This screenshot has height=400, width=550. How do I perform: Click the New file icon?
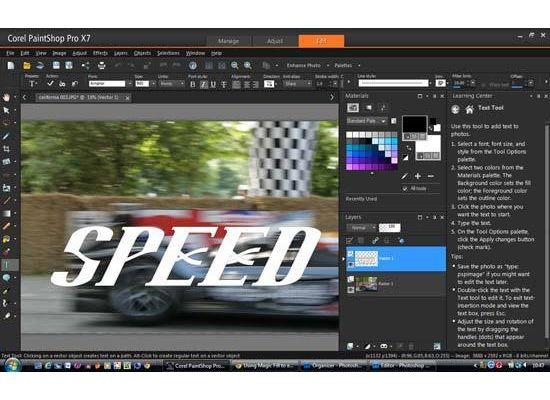coord(11,66)
